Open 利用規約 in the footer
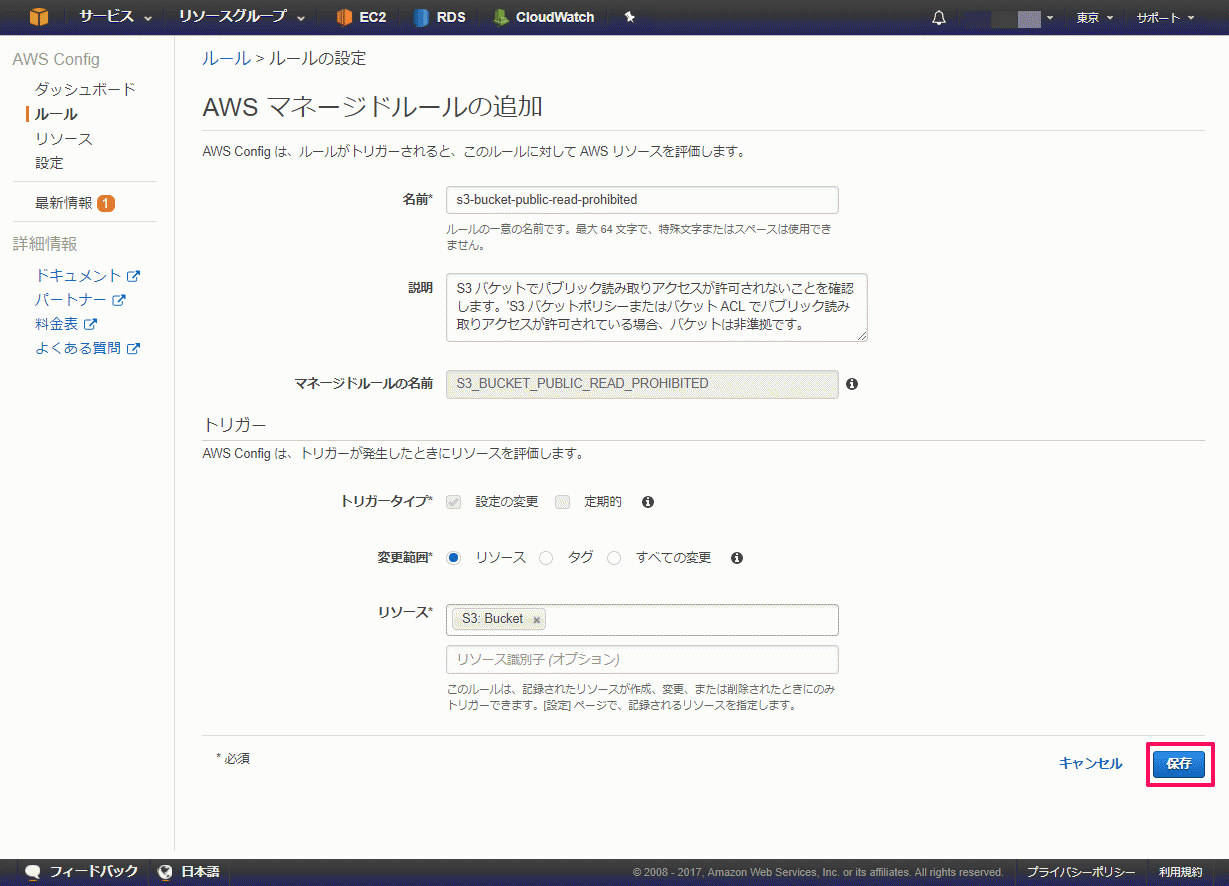 click(x=1181, y=872)
